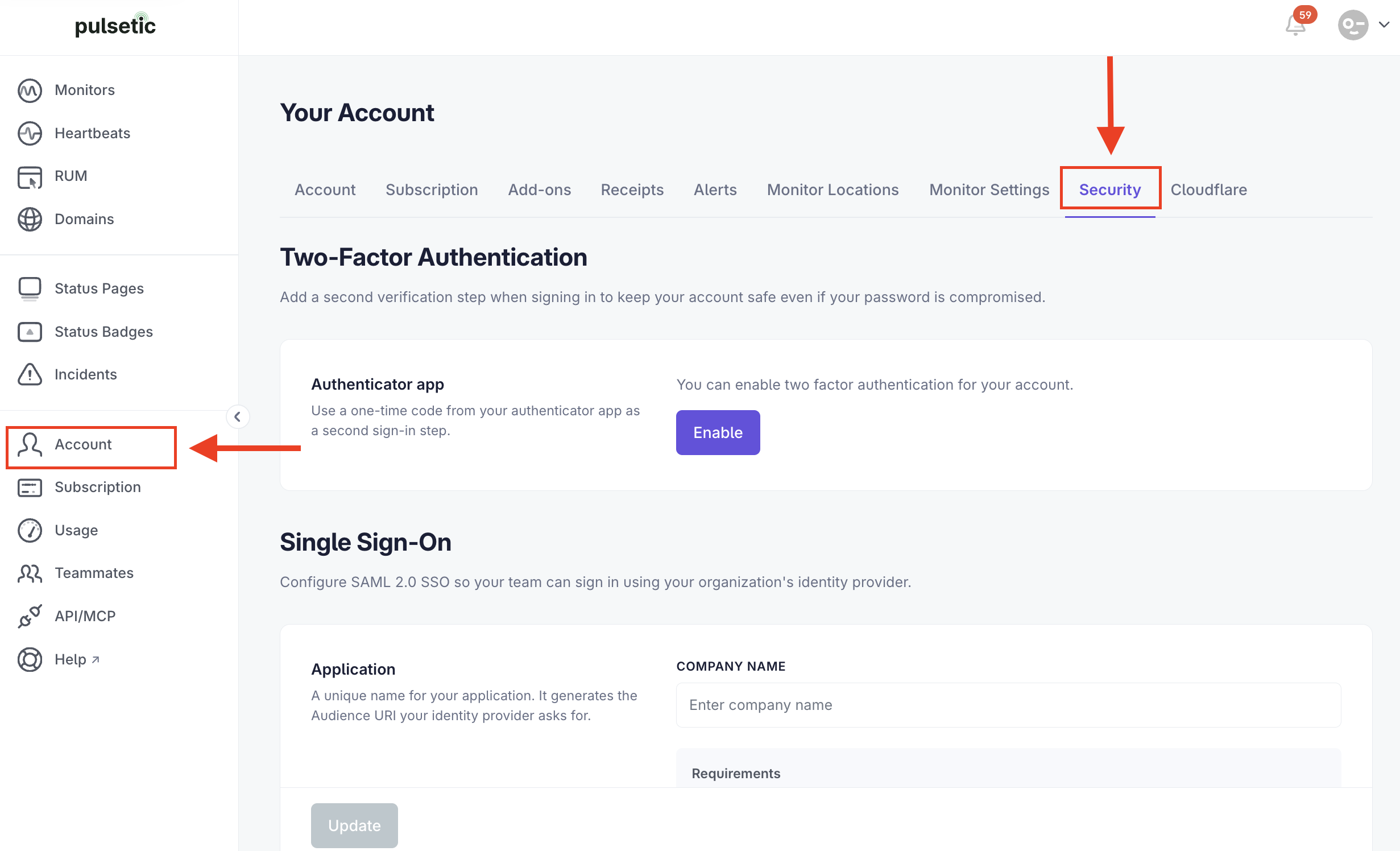Collapse the sidebar with the chevron

coord(238,416)
